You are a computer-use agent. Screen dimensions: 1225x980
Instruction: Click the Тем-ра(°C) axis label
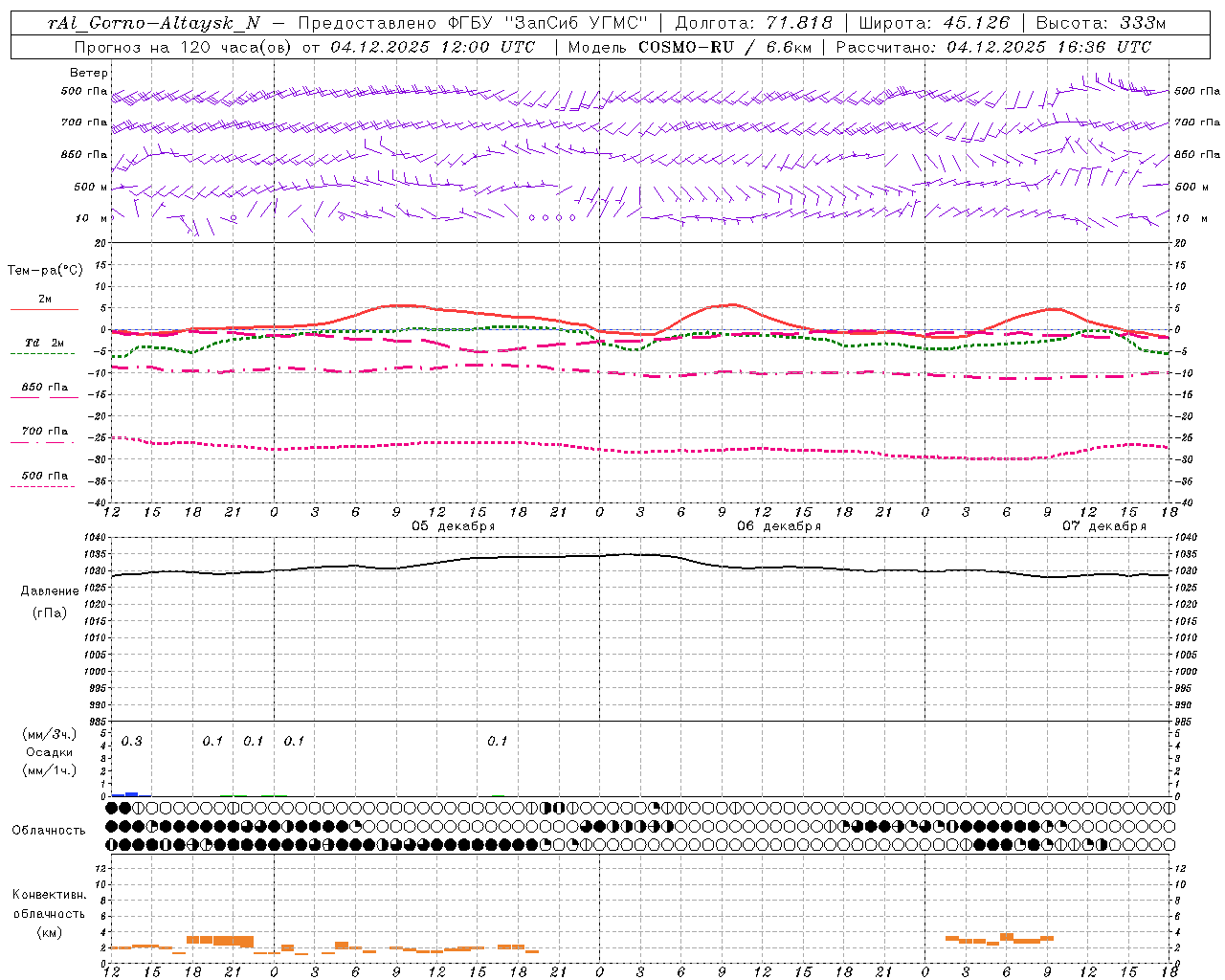tap(45, 270)
